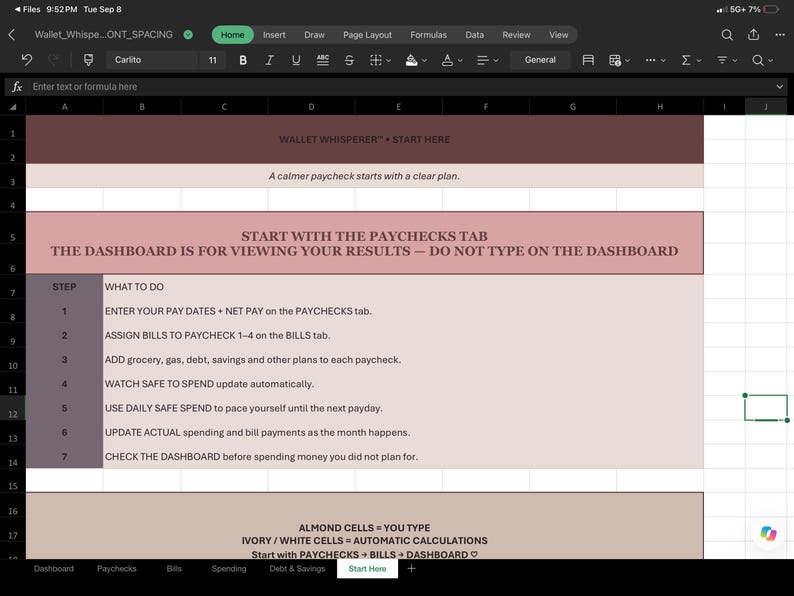Viewport: 794px width, 596px height.
Task: Select 'A calmer paycheck starts with a clear plan' cell
Action: point(365,176)
